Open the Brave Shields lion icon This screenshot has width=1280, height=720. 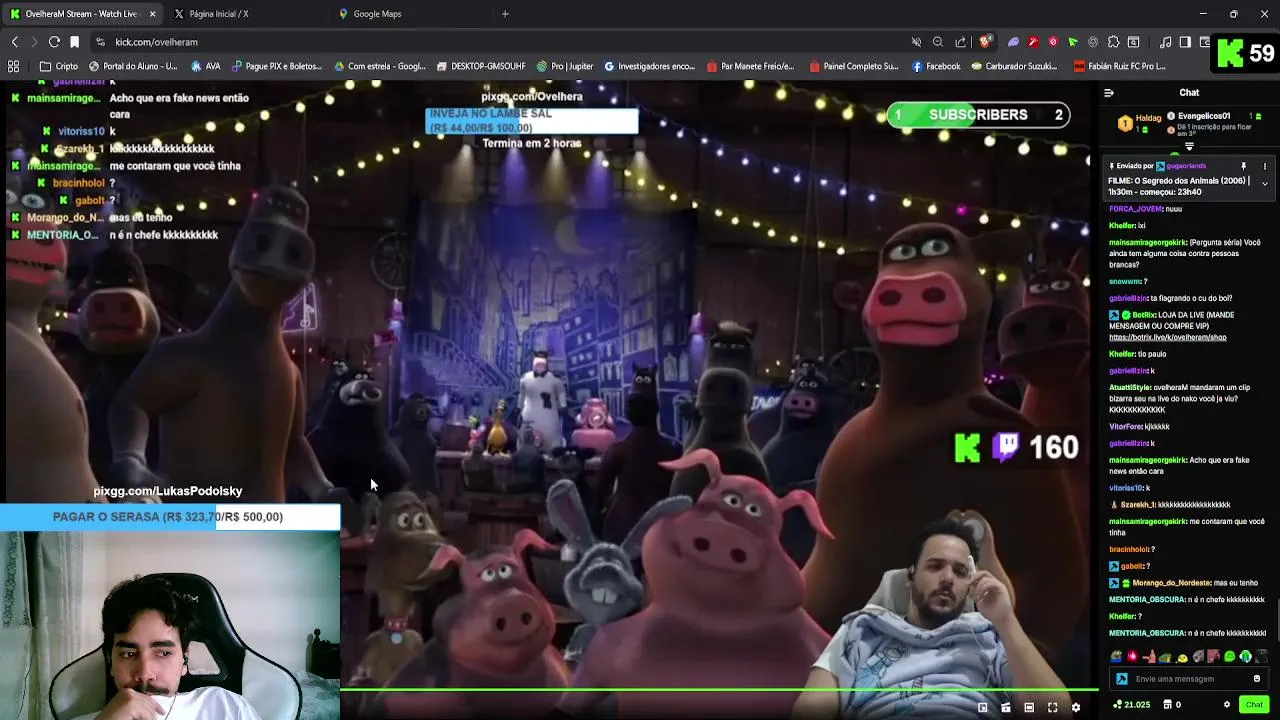985,42
